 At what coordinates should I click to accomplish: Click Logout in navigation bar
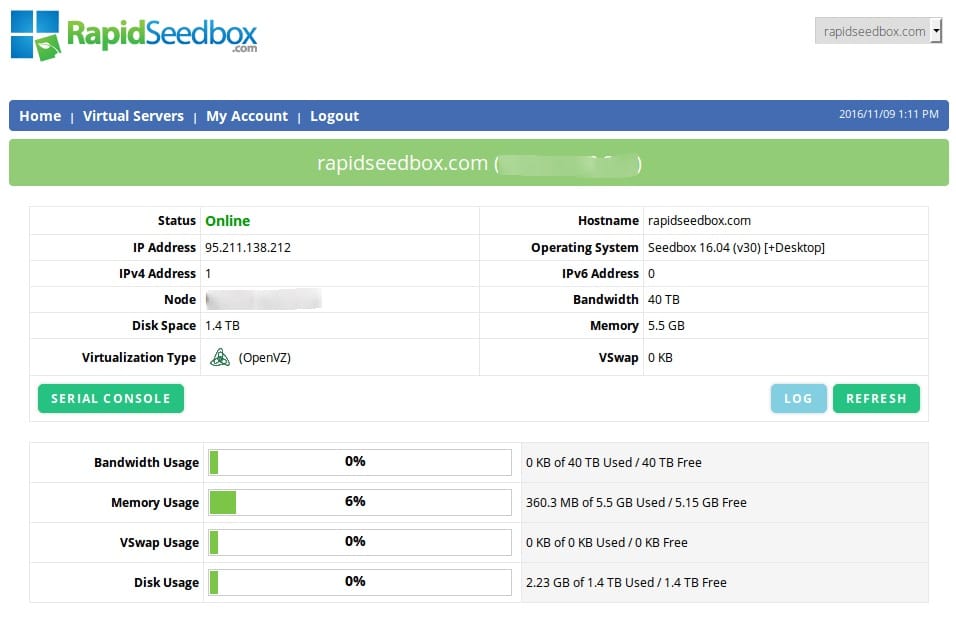[334, 116]
